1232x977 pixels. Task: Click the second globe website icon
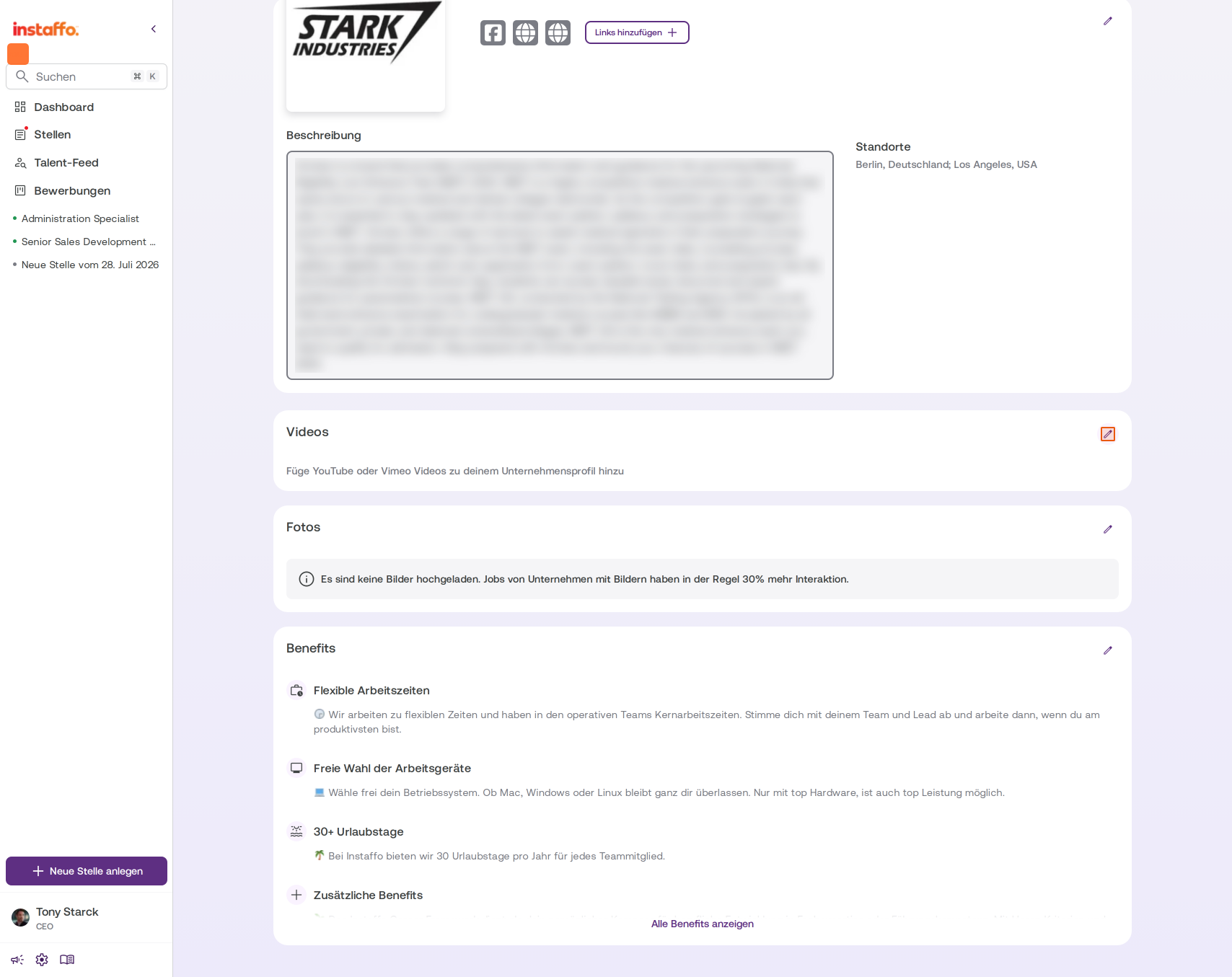click(558, 32)
